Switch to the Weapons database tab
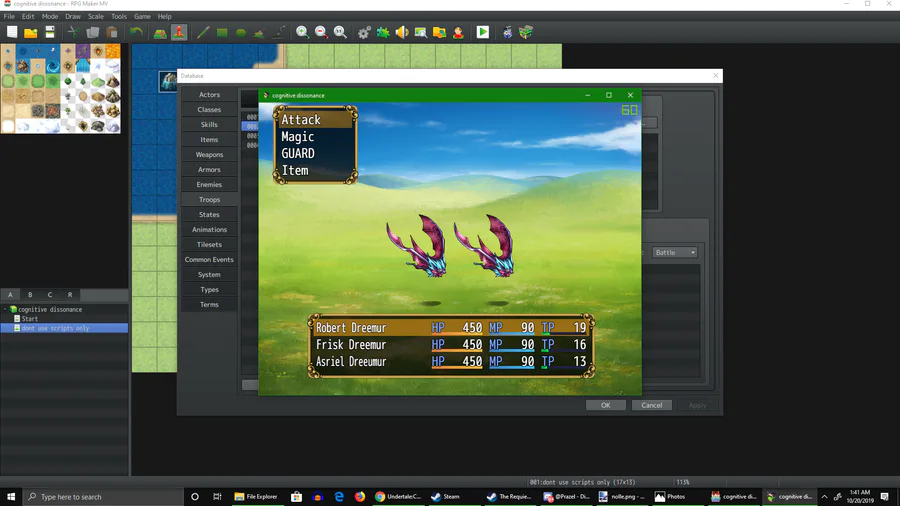The width and height of the screenshot is (900, 506). click(x=209, y=155)
